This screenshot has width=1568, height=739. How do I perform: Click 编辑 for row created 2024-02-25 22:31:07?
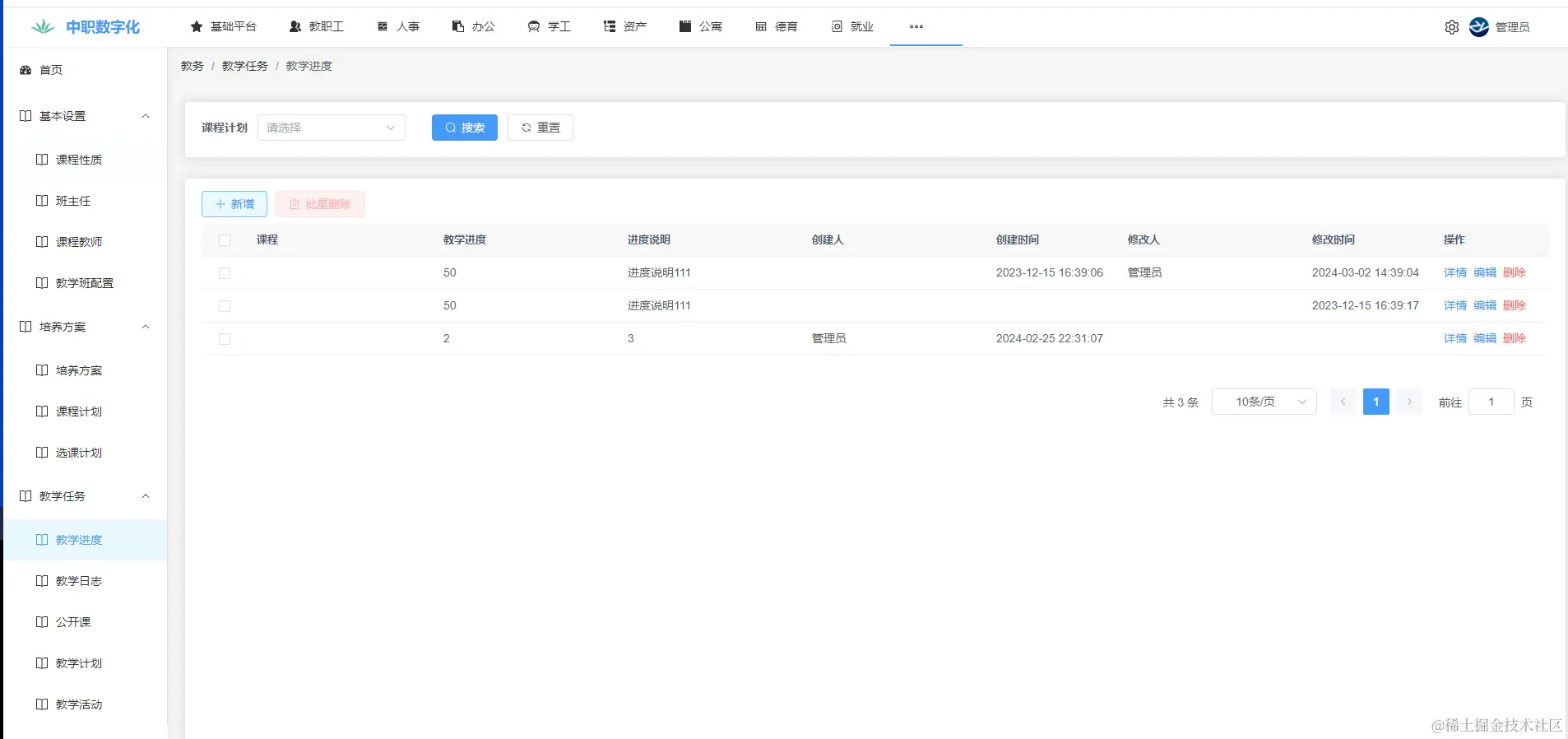click(x=1485, y=338)
